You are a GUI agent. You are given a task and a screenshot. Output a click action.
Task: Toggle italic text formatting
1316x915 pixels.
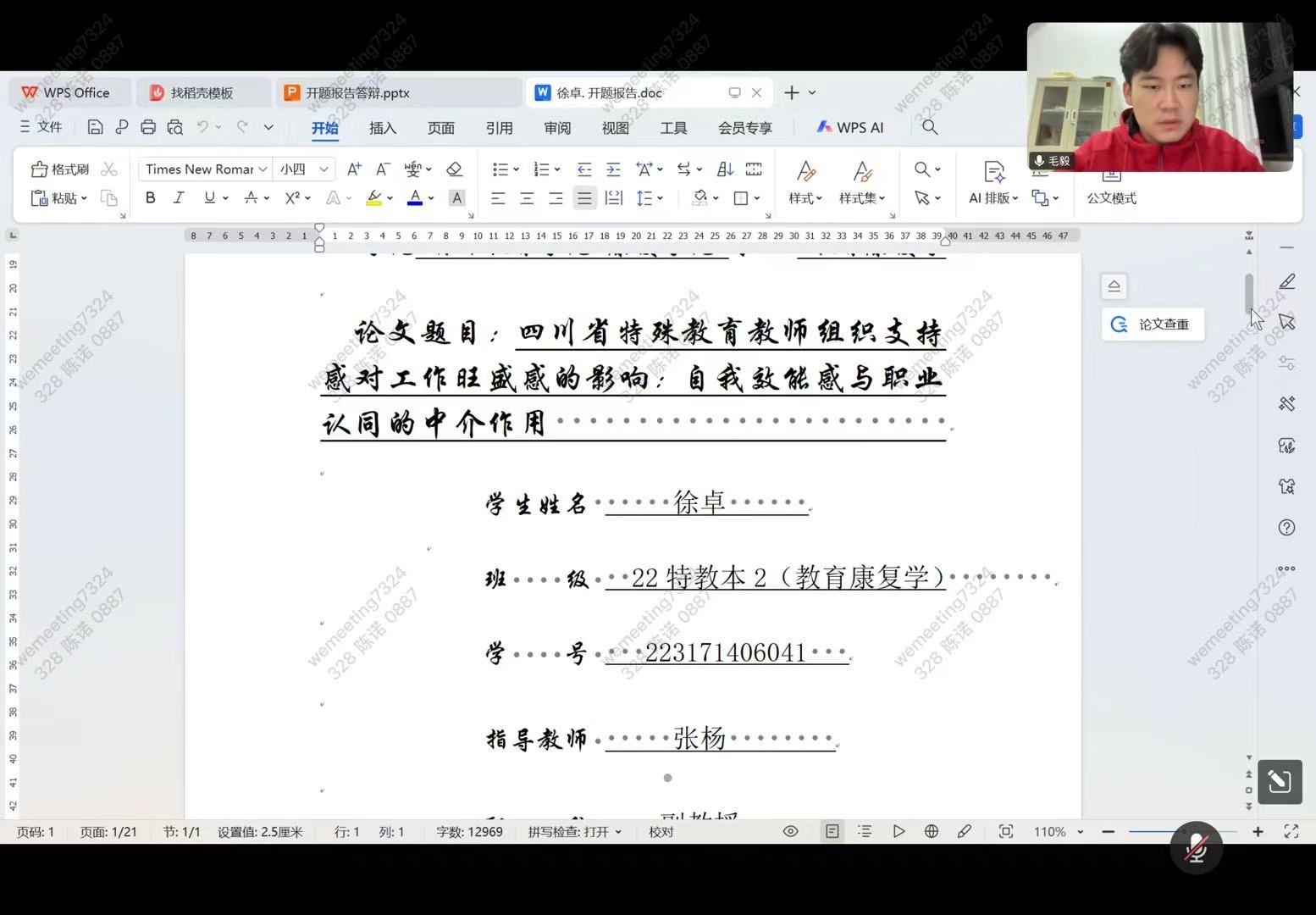[179, 198]
